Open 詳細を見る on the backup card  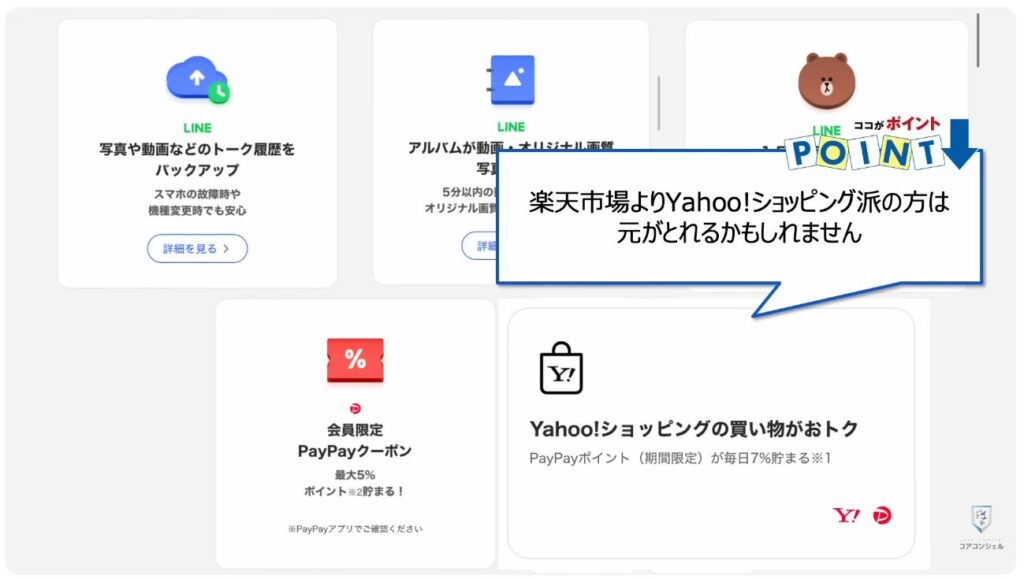pyautogui.click(x=196, y=250)
